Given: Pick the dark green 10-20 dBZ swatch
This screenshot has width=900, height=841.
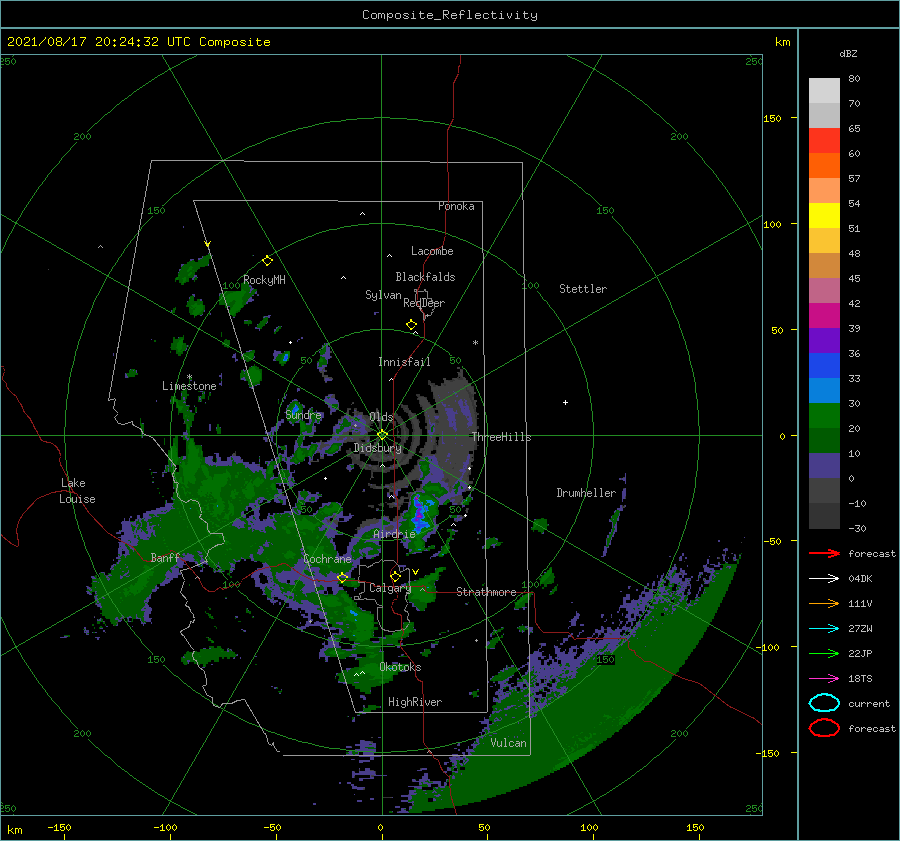Looking at the screenshot, I should tap(824, 441).
